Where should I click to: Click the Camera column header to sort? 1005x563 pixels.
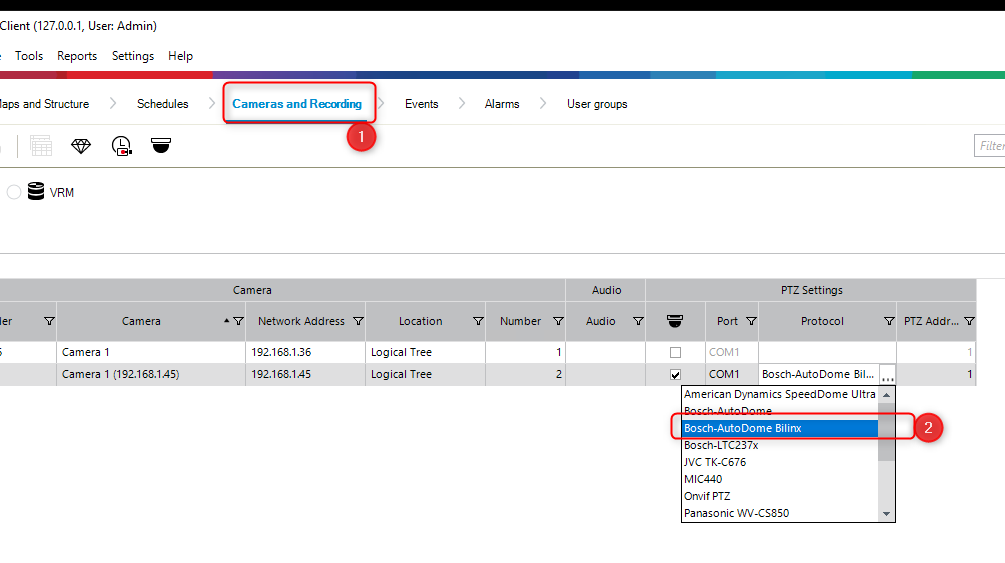[x=141, y=322]
